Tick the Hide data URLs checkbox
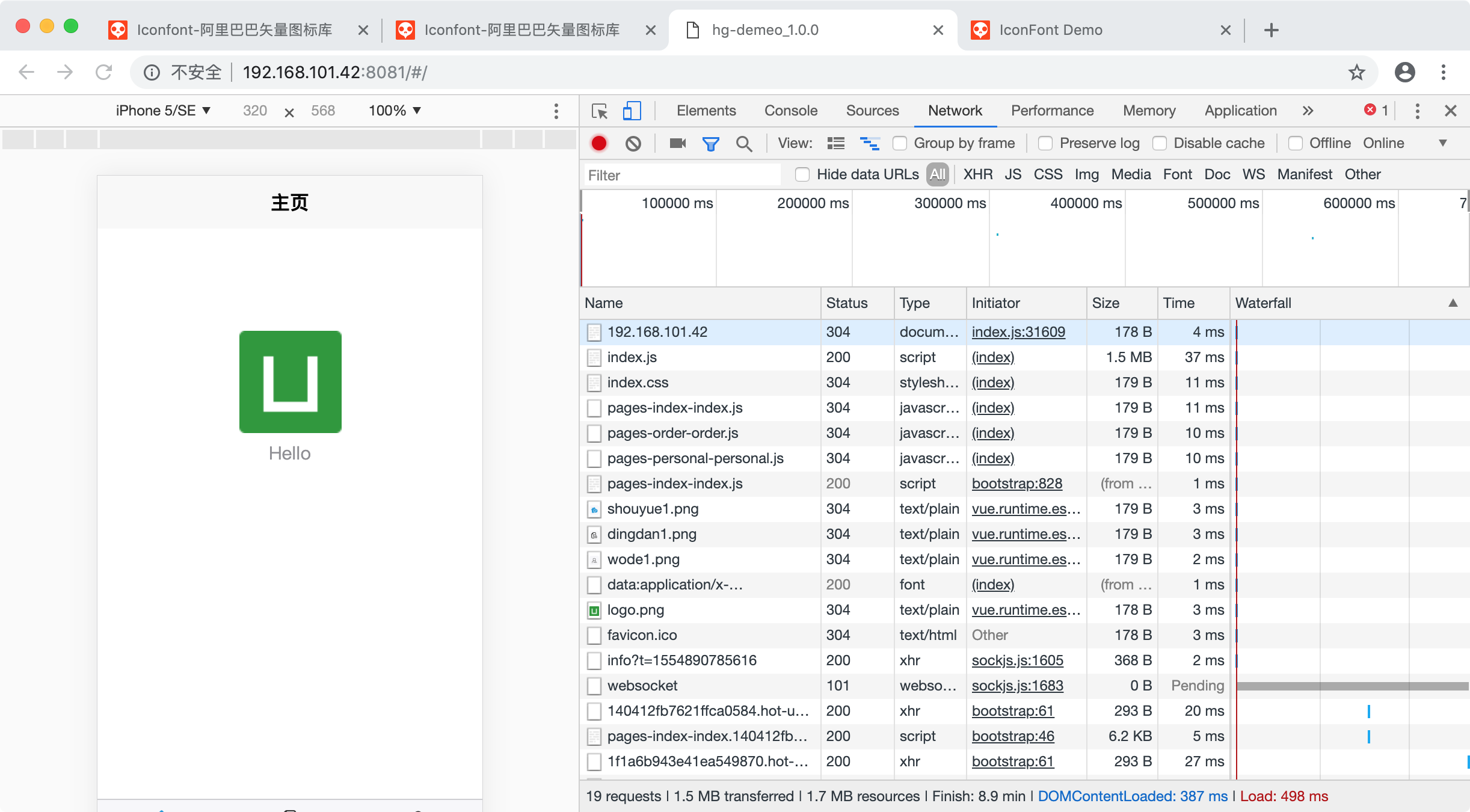The width and height of the screenshot is (1470, 812). point(802,174)
